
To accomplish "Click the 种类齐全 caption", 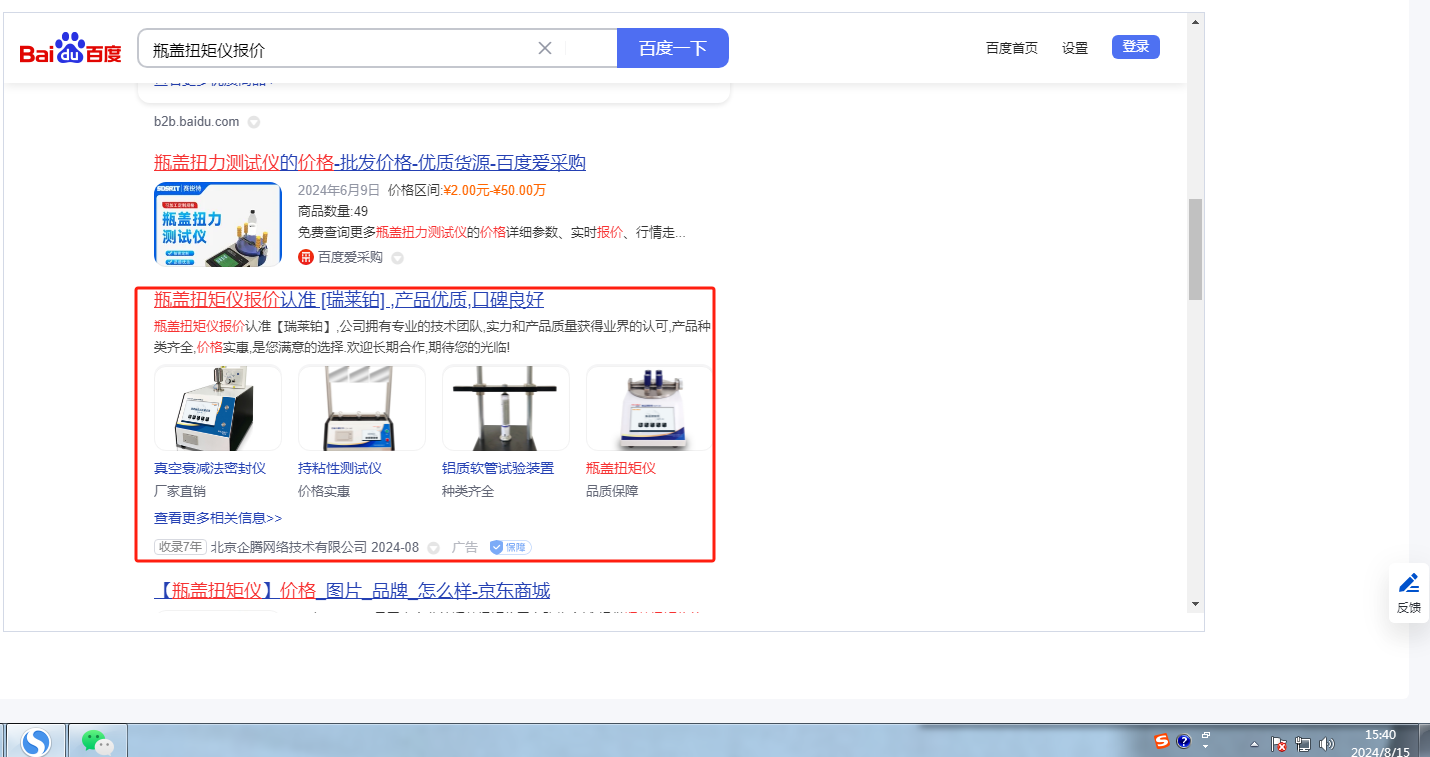I will 468,491.
